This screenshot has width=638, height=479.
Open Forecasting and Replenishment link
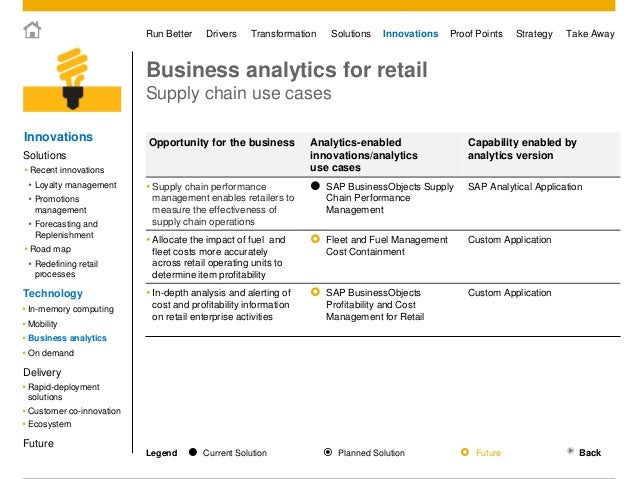[66, 229]
